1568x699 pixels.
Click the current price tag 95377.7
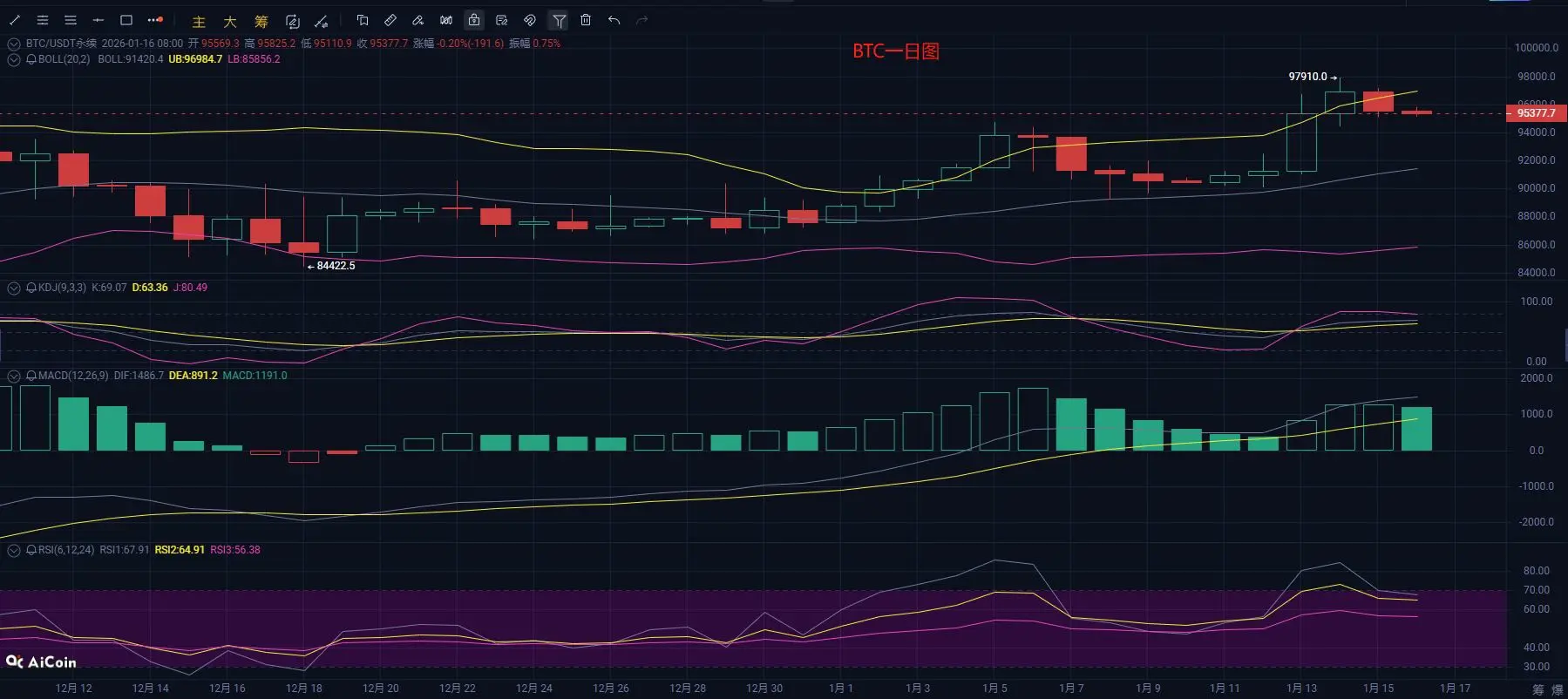coord(1536,113)
